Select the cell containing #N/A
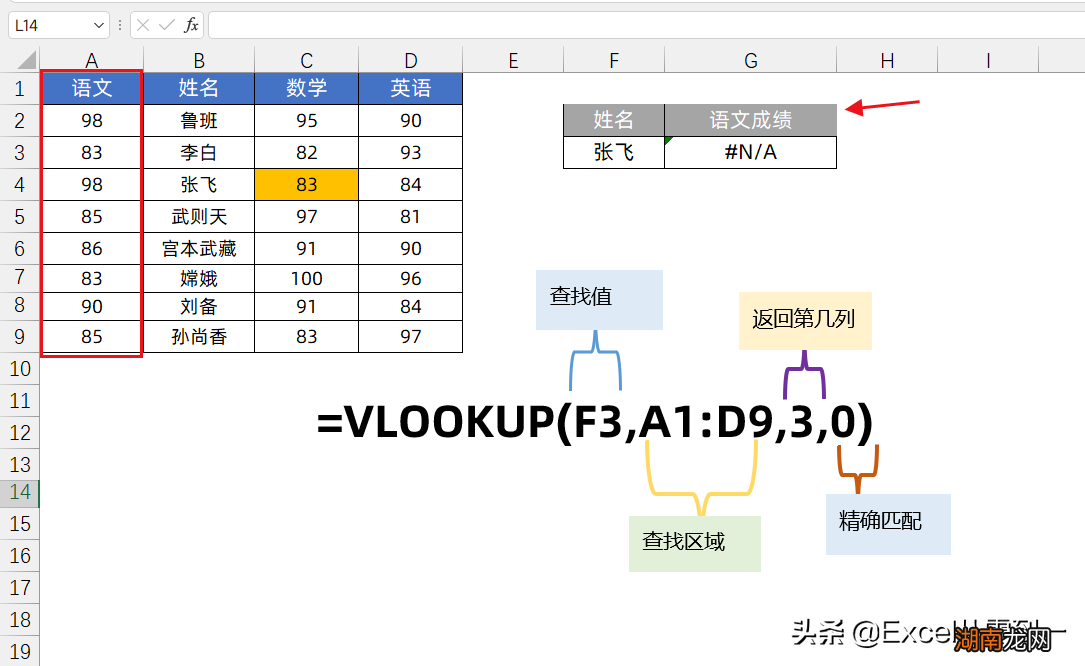This screenshot has height=666, width=1085. pos(750,153)
